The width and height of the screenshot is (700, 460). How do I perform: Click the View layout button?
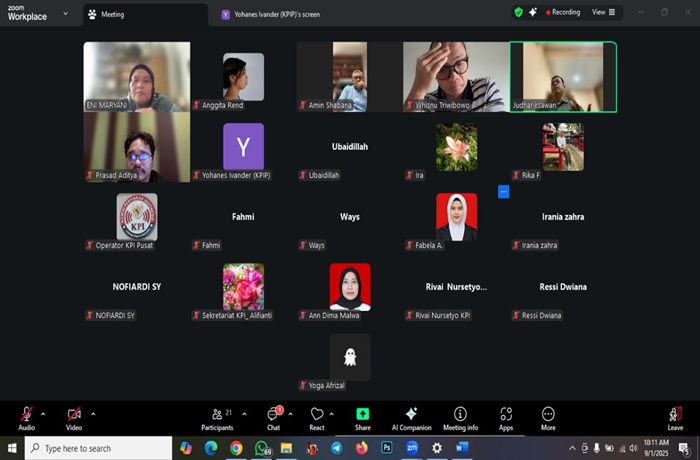603,12
